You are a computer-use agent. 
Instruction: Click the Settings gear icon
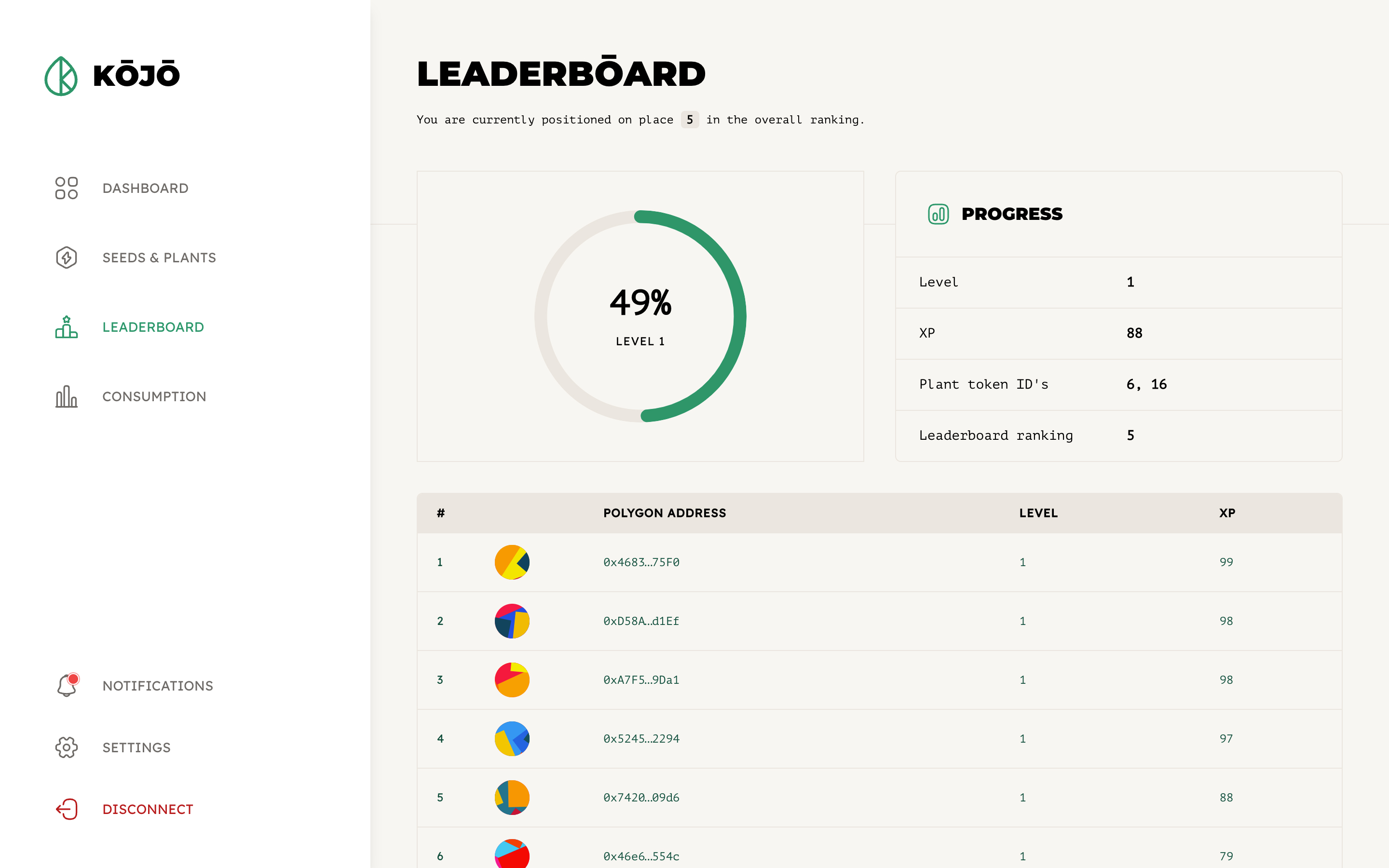click(67, 747)
